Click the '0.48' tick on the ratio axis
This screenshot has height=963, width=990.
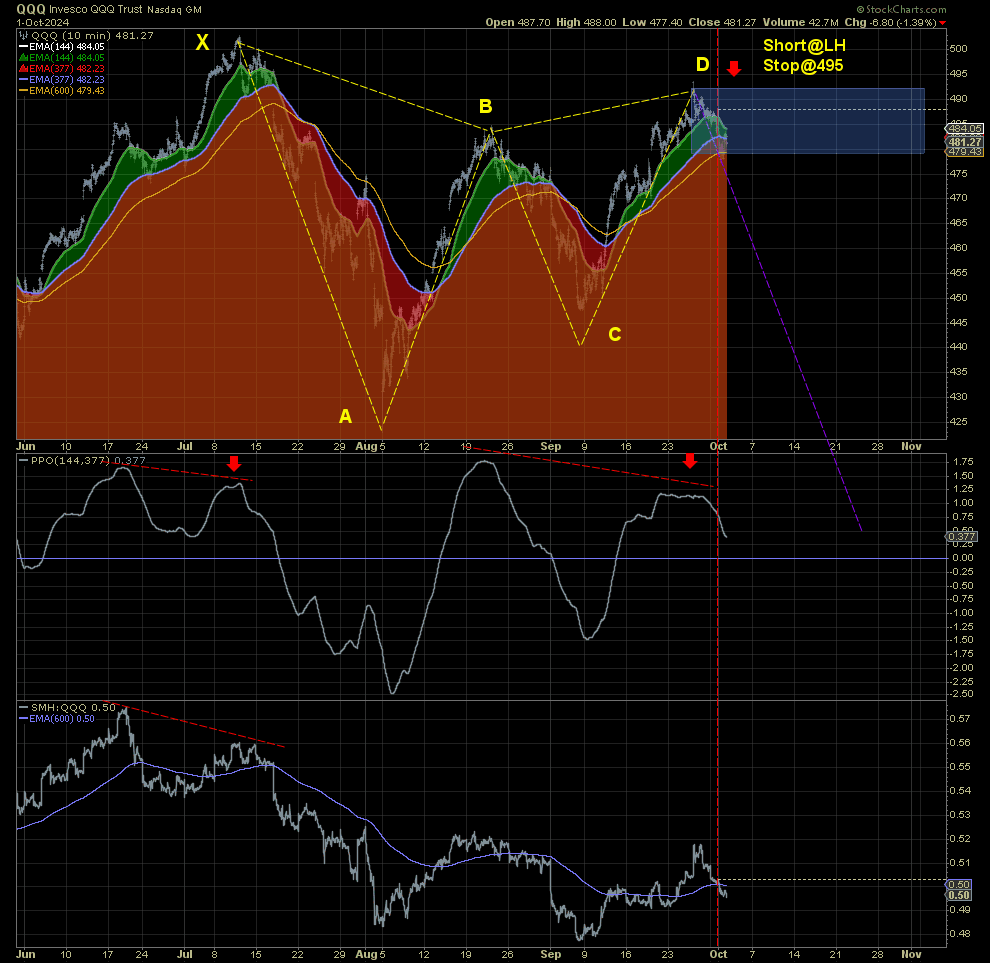(x=960, y=934)
